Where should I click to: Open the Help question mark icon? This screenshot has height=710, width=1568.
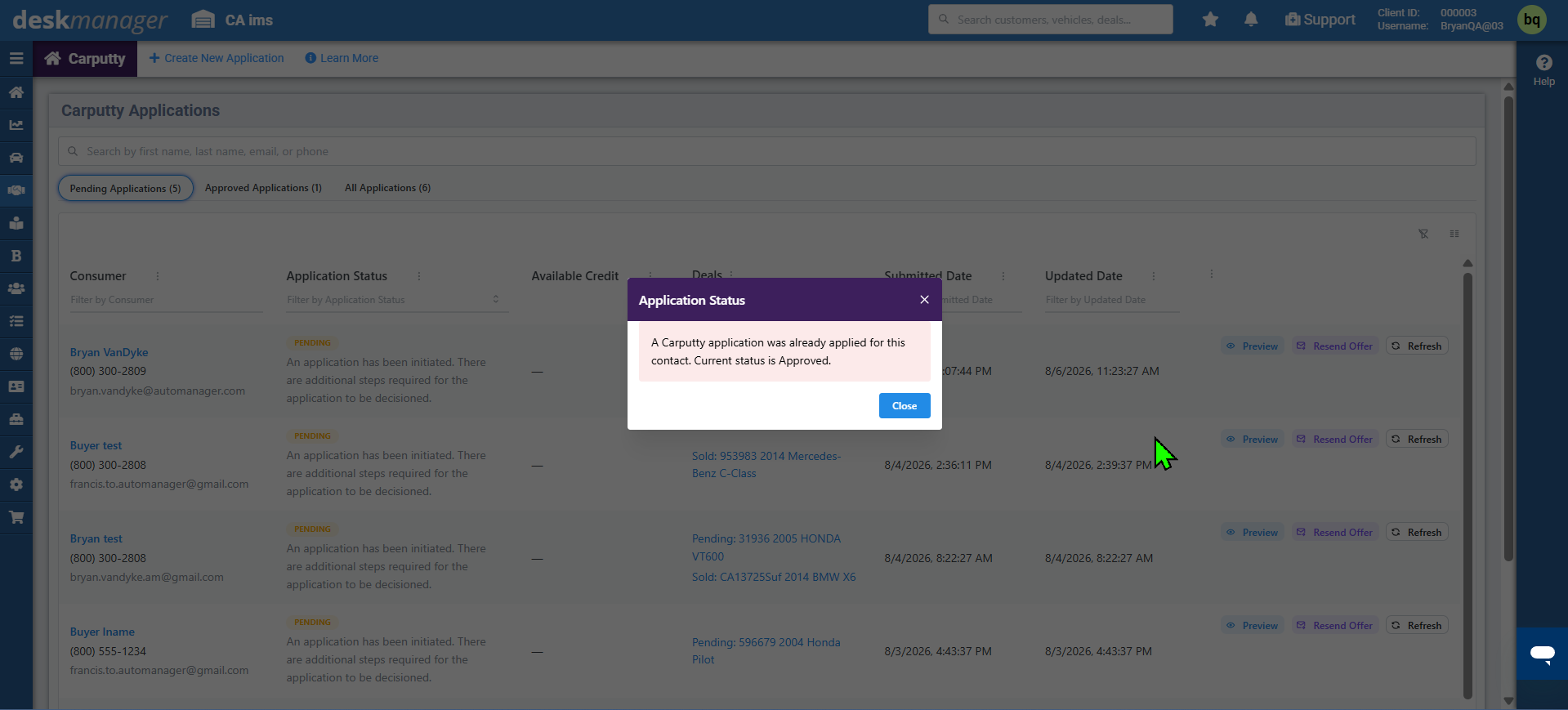[1544, 63]
